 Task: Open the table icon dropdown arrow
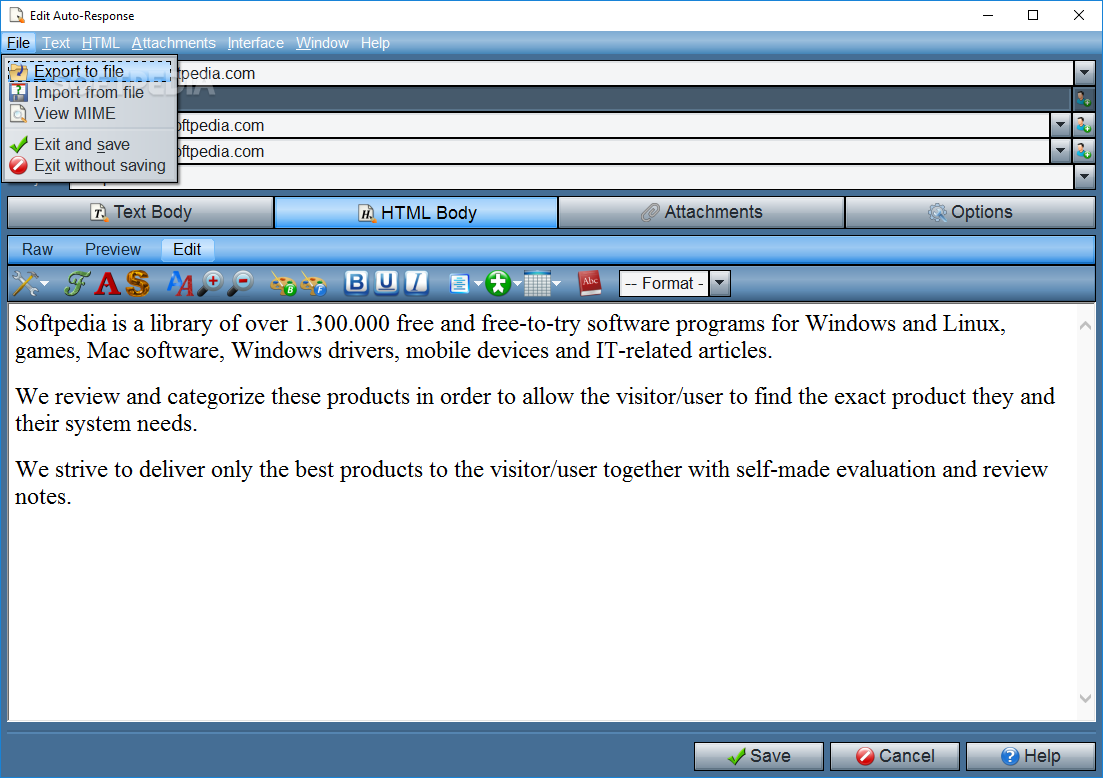click(556, 284)
